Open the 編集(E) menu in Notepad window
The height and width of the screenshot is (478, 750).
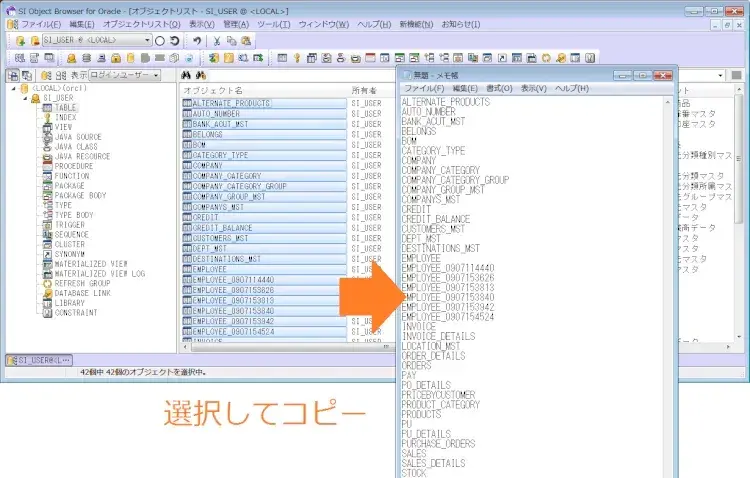(465, 88)
